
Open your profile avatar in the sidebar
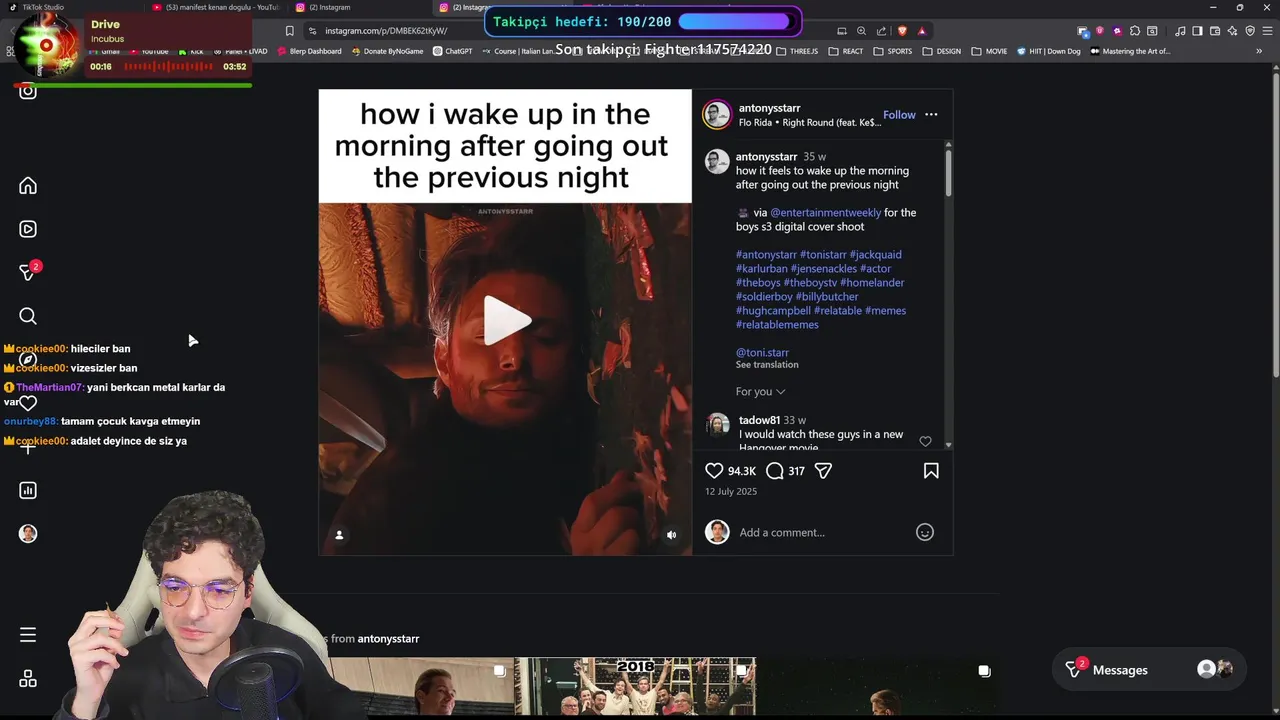[x=28, y=534]
